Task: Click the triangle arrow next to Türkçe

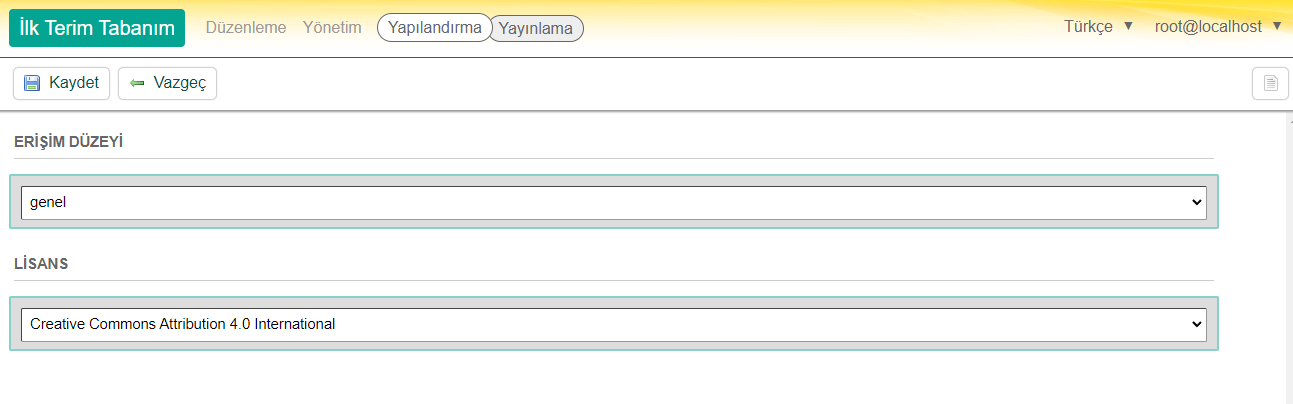Action: [x=1128, y=26]
